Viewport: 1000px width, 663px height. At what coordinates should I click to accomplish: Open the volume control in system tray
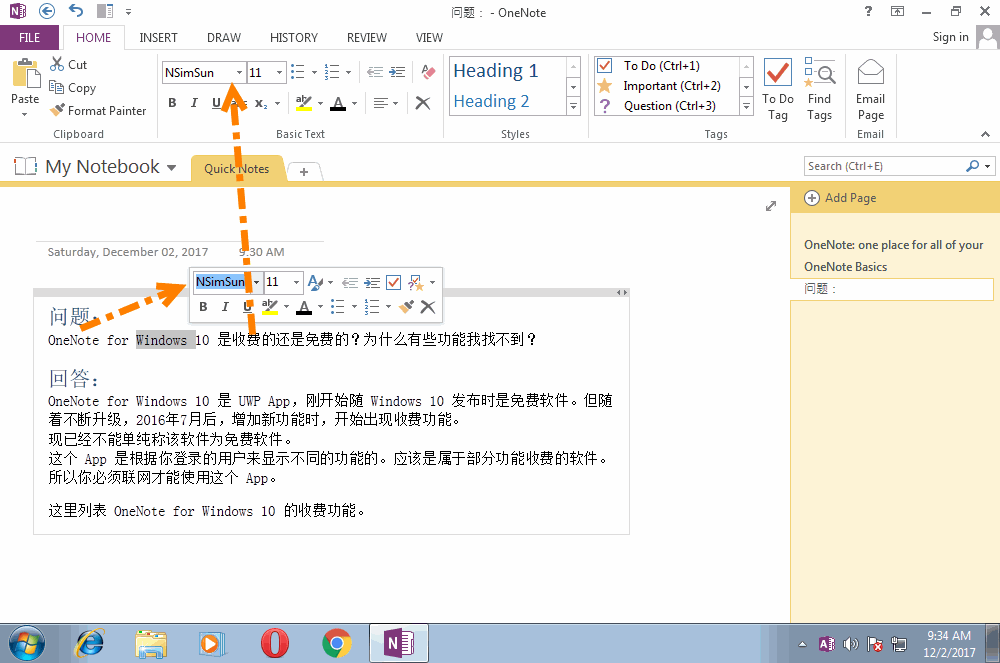pos(851,644)
